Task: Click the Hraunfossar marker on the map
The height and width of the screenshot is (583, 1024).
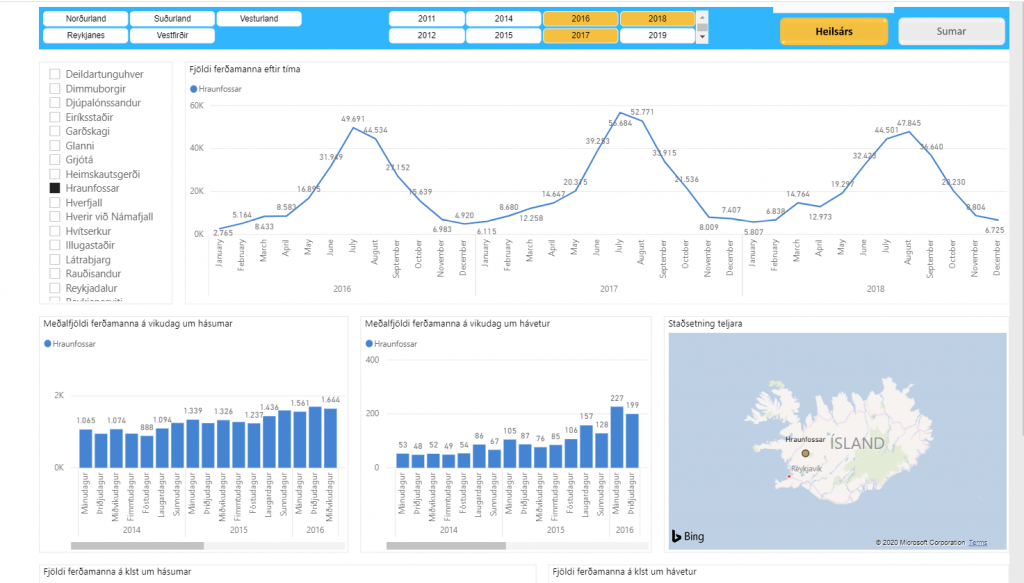Action: pos(805,453)
